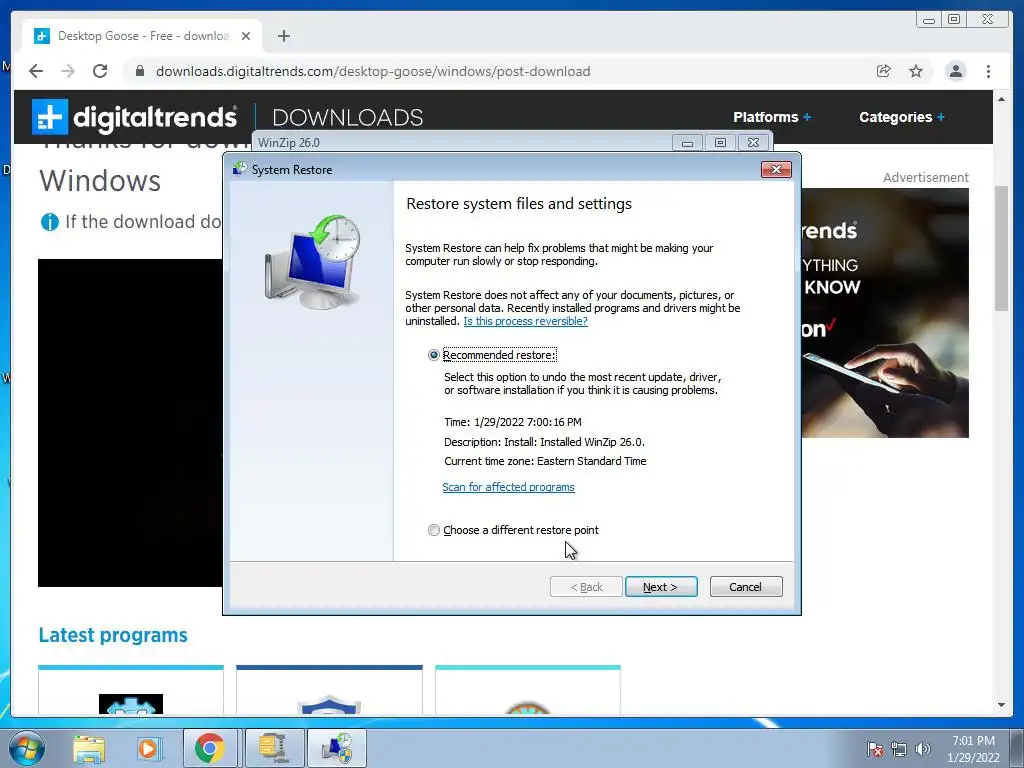Screen dimensions: 1024x768
Task: Select the Recommended restore radio button
Action: [x=434, y=355]
